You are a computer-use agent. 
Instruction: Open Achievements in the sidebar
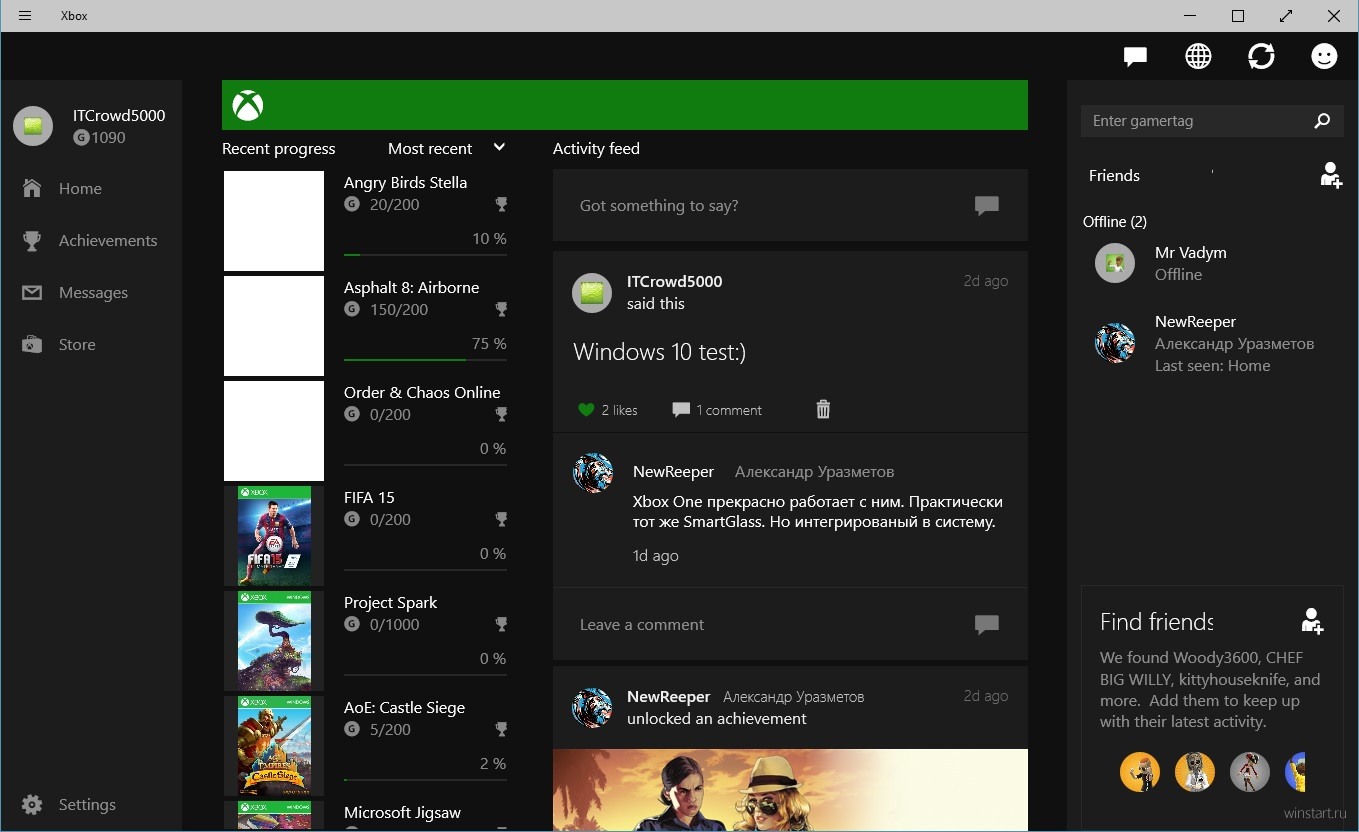[x=90, y=240]
